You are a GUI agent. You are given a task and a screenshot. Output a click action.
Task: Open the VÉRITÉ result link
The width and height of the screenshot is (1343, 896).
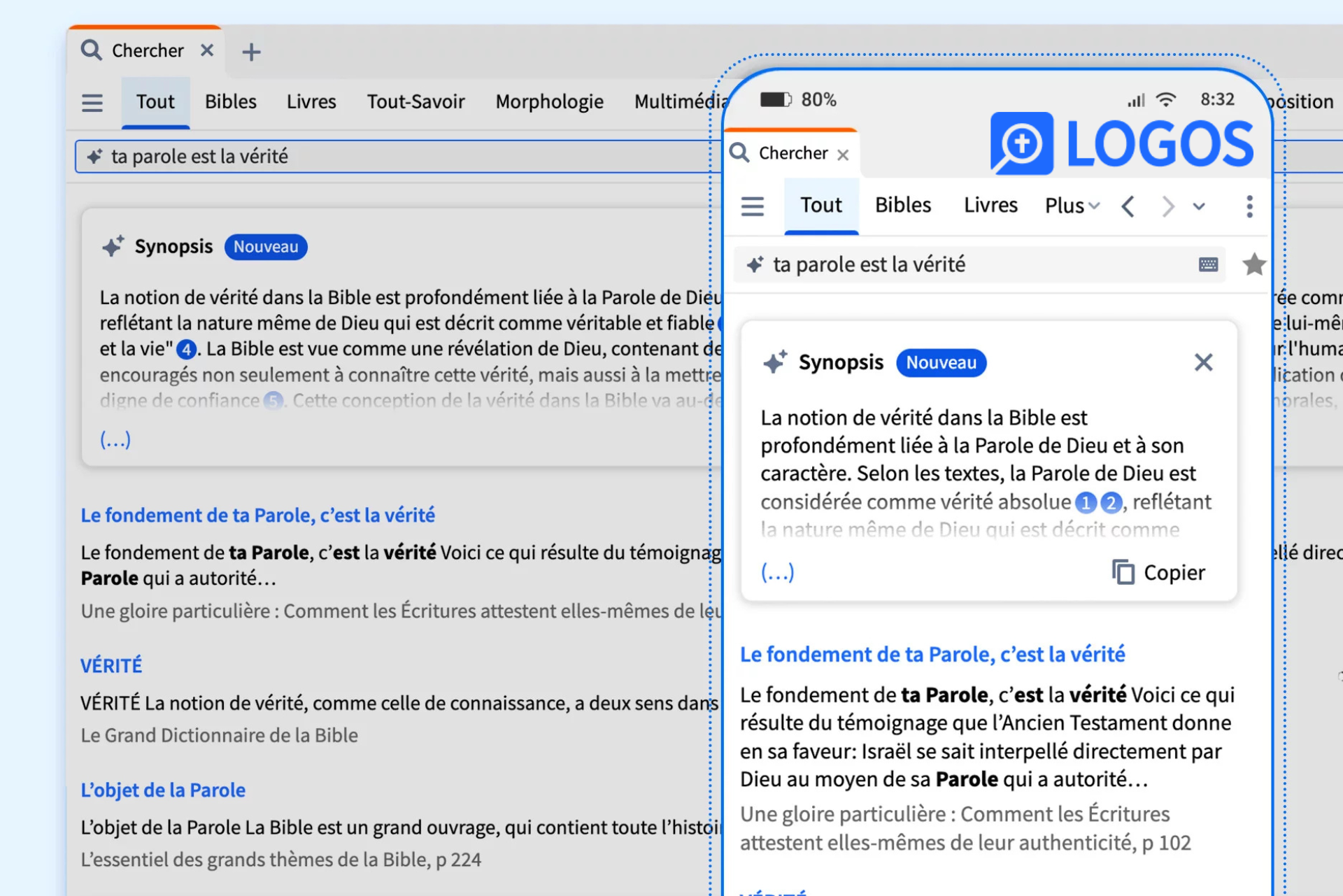[111, 666]
